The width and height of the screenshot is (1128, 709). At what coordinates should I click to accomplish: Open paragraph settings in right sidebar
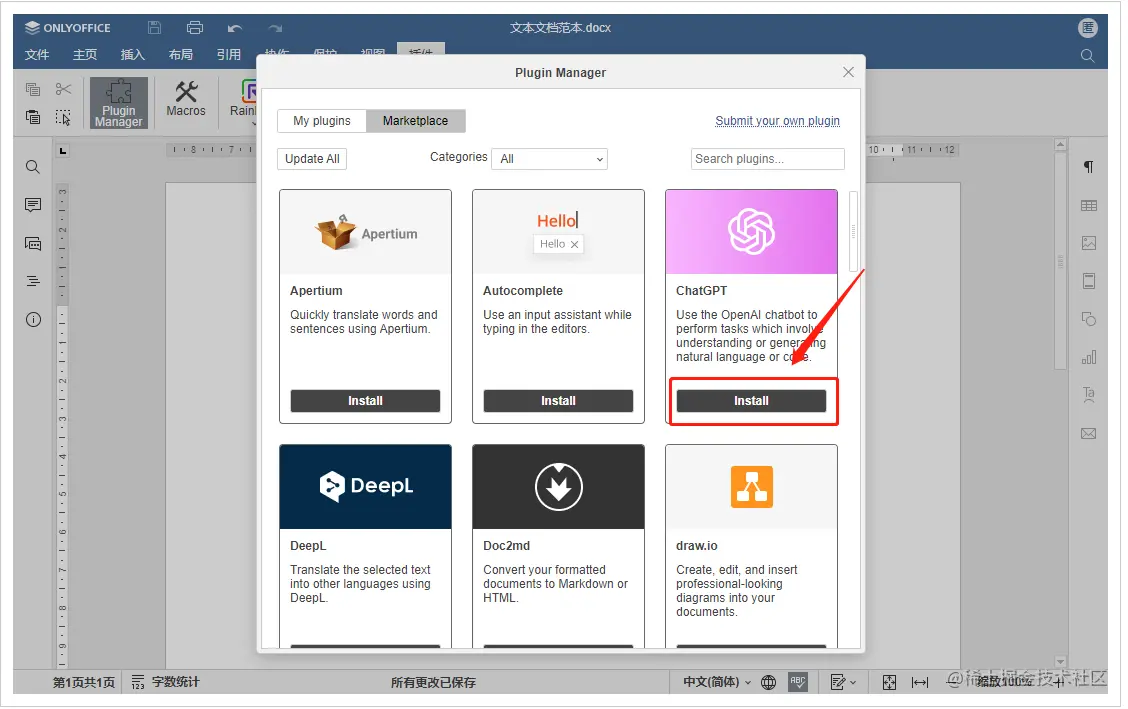(x=1088, y=167)
